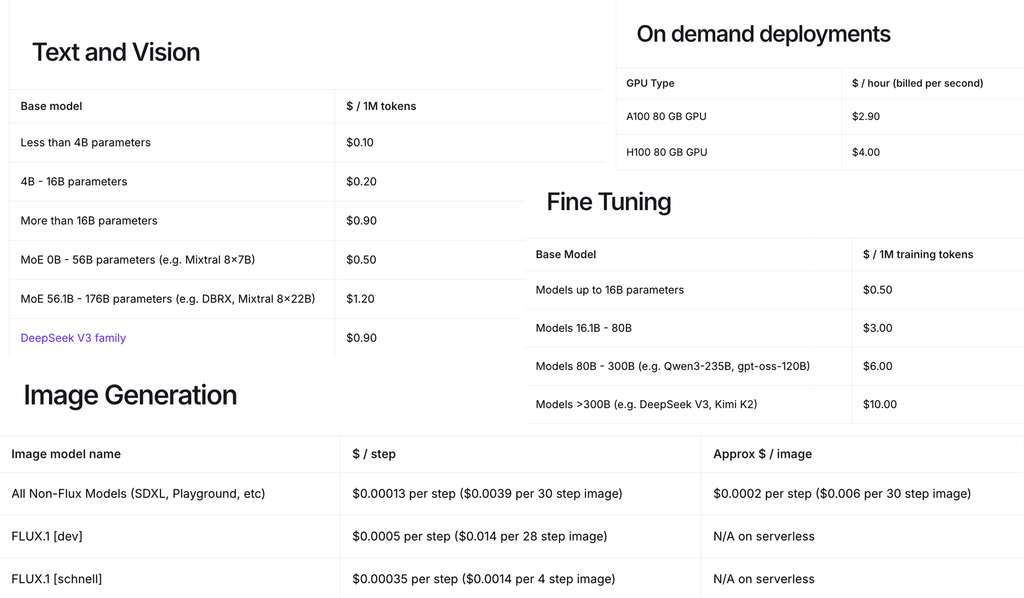Select the FLUX.1 [schnell] model name

coord(57,579)
